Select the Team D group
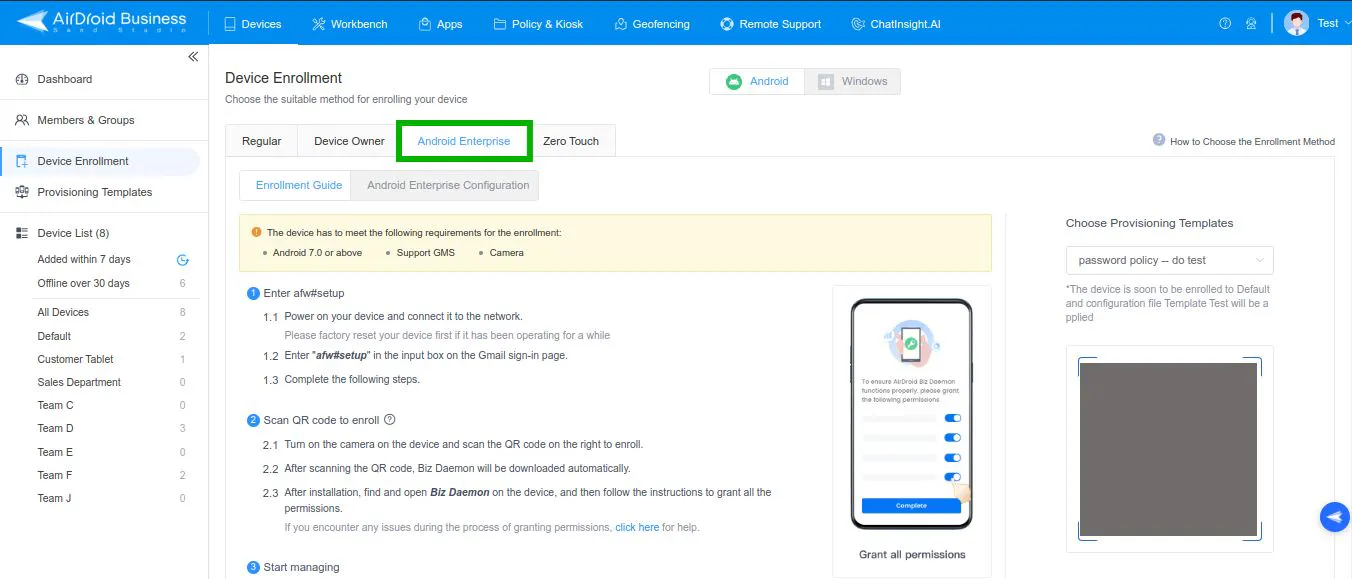Image resolution: width=1352 pixels, height=579 pixels. pos(56,428)
